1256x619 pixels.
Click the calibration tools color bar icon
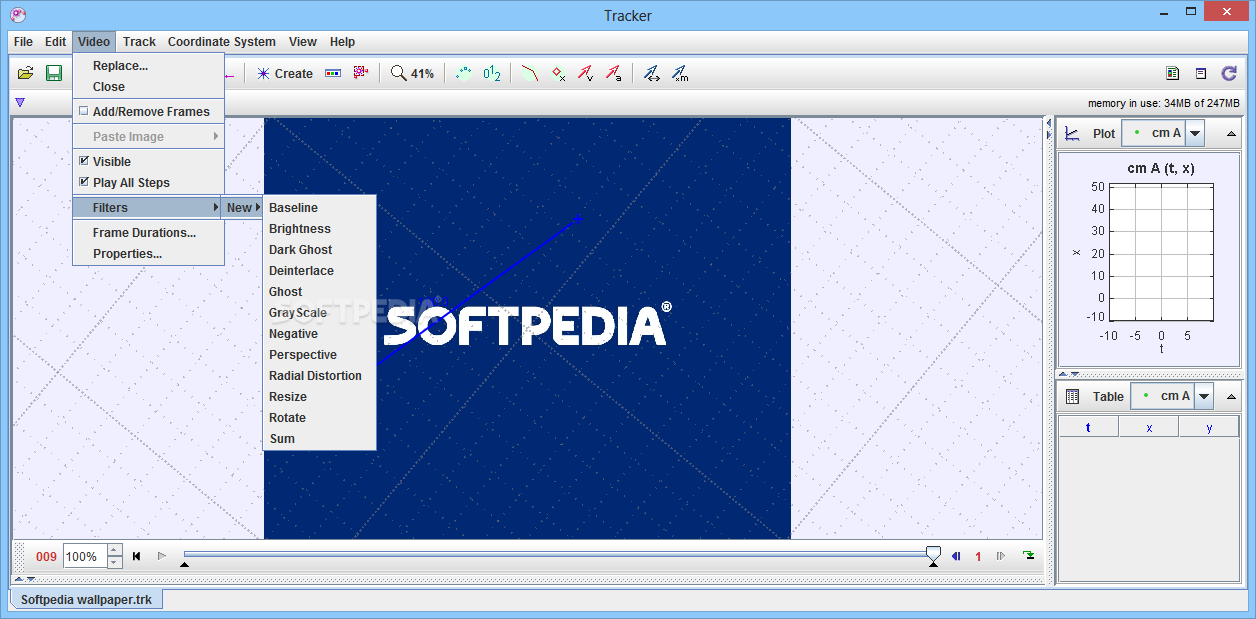tap(333, 73)
